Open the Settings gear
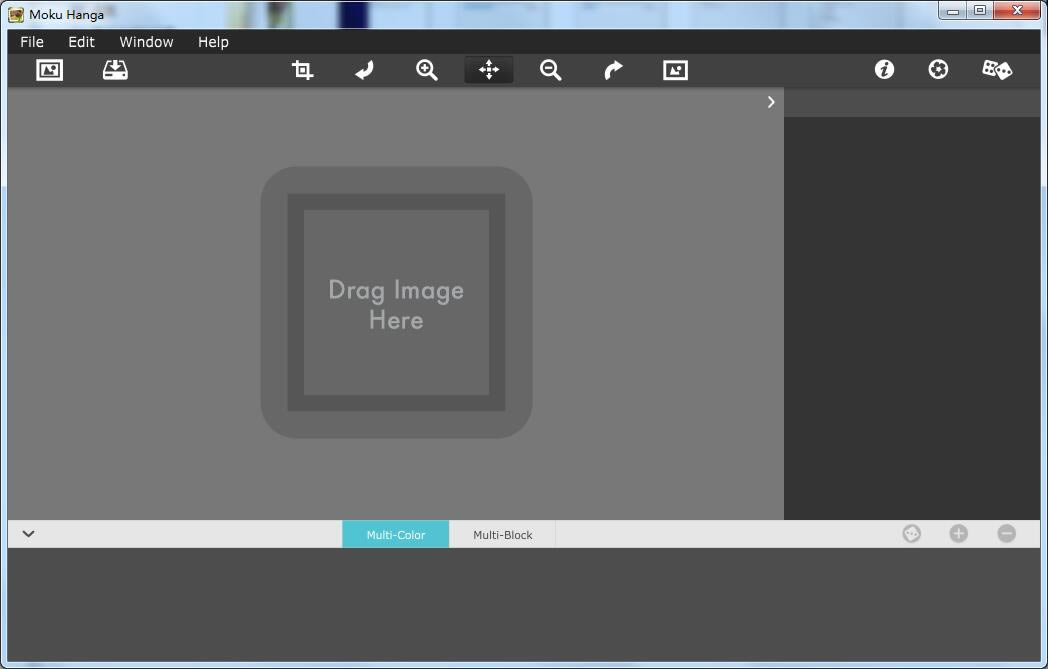 tap(937, 69)
